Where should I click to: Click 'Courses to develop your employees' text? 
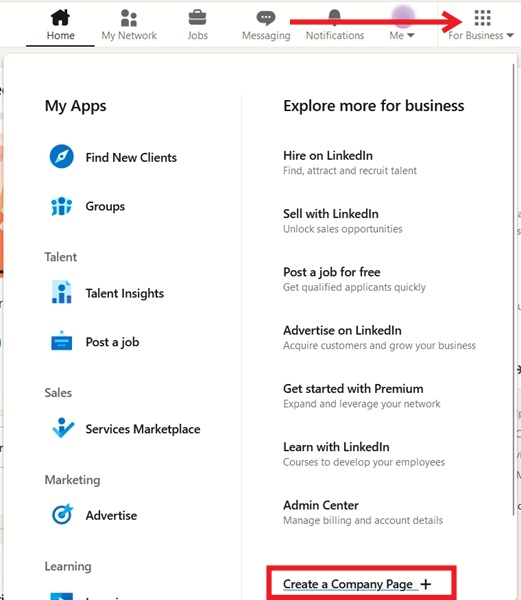point(364,462)
